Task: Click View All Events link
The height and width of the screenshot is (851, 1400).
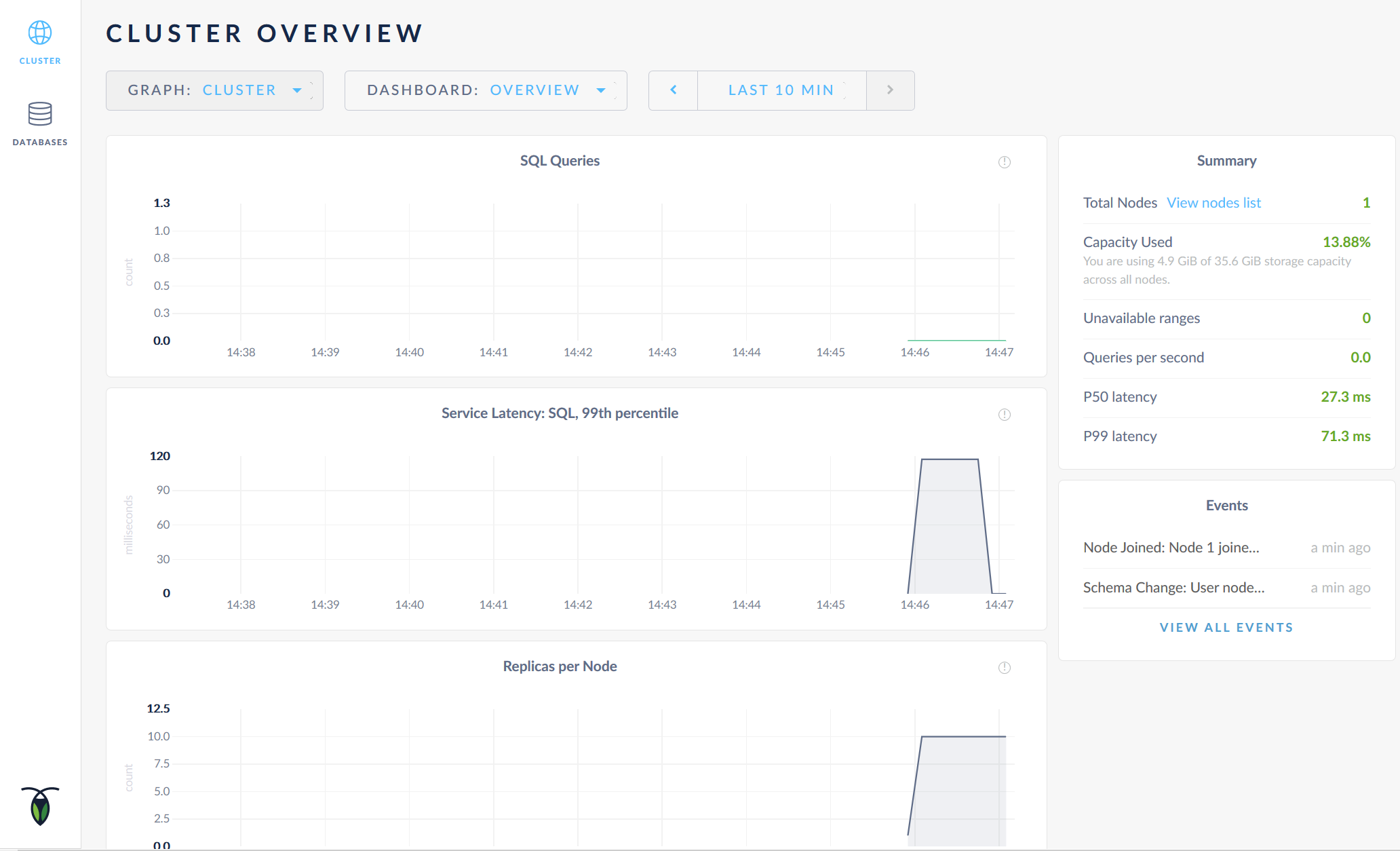Action: point(1226,628)
